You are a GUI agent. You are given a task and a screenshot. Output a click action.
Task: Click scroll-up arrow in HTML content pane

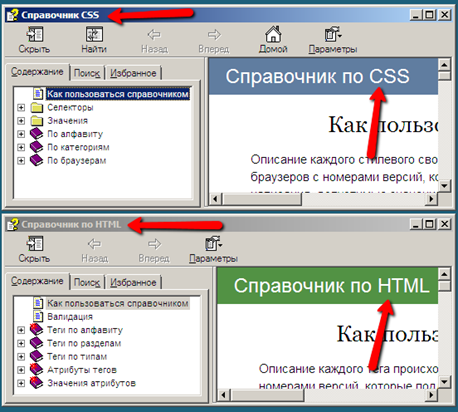pyautogui.click(x=444, y=274)
